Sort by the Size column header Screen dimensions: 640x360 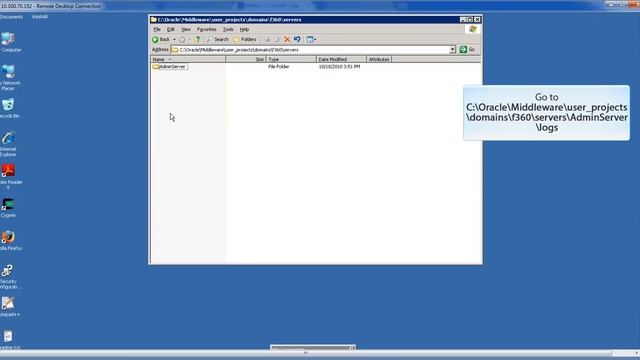coord(246,59)
